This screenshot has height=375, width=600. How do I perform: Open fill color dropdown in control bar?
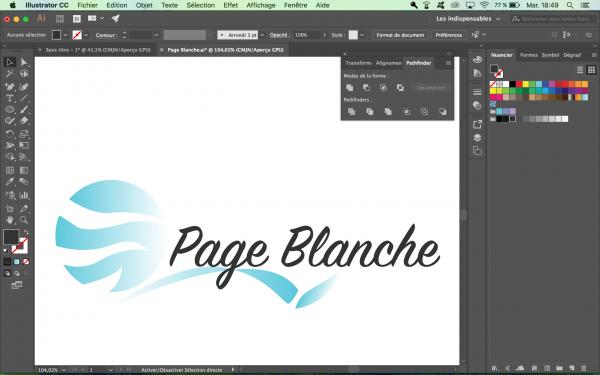pyautogui.click(x=65, y=35)
